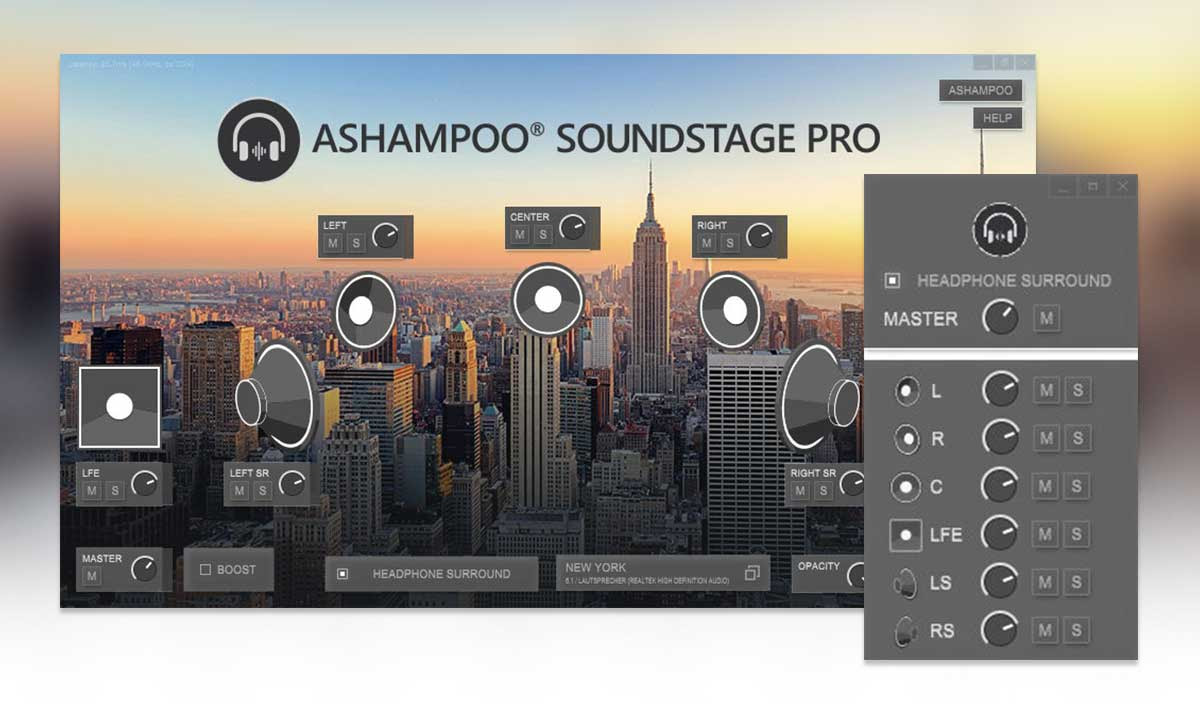Click the LEFT SR volume knob
This screenshot has width=1200, height=720.
coord(292,484)
